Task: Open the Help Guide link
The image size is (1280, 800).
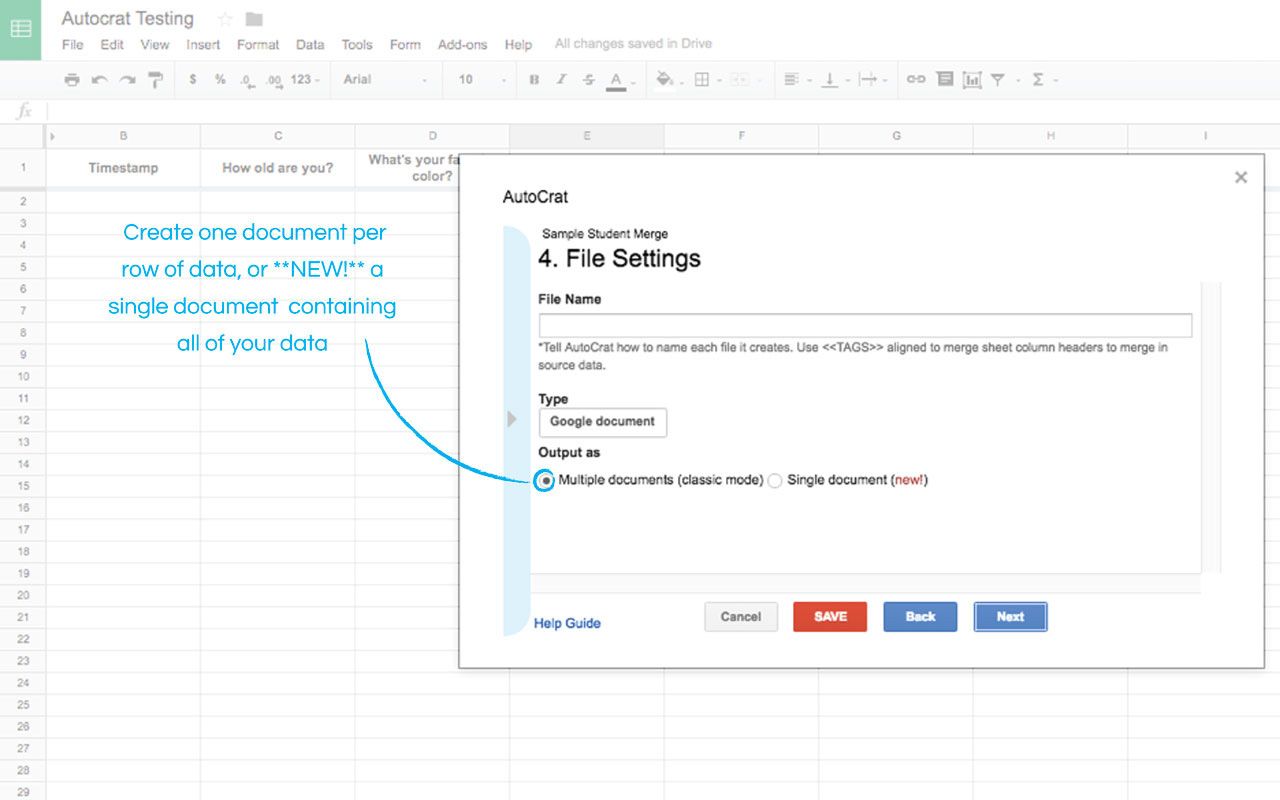Action: click(567, 622)
